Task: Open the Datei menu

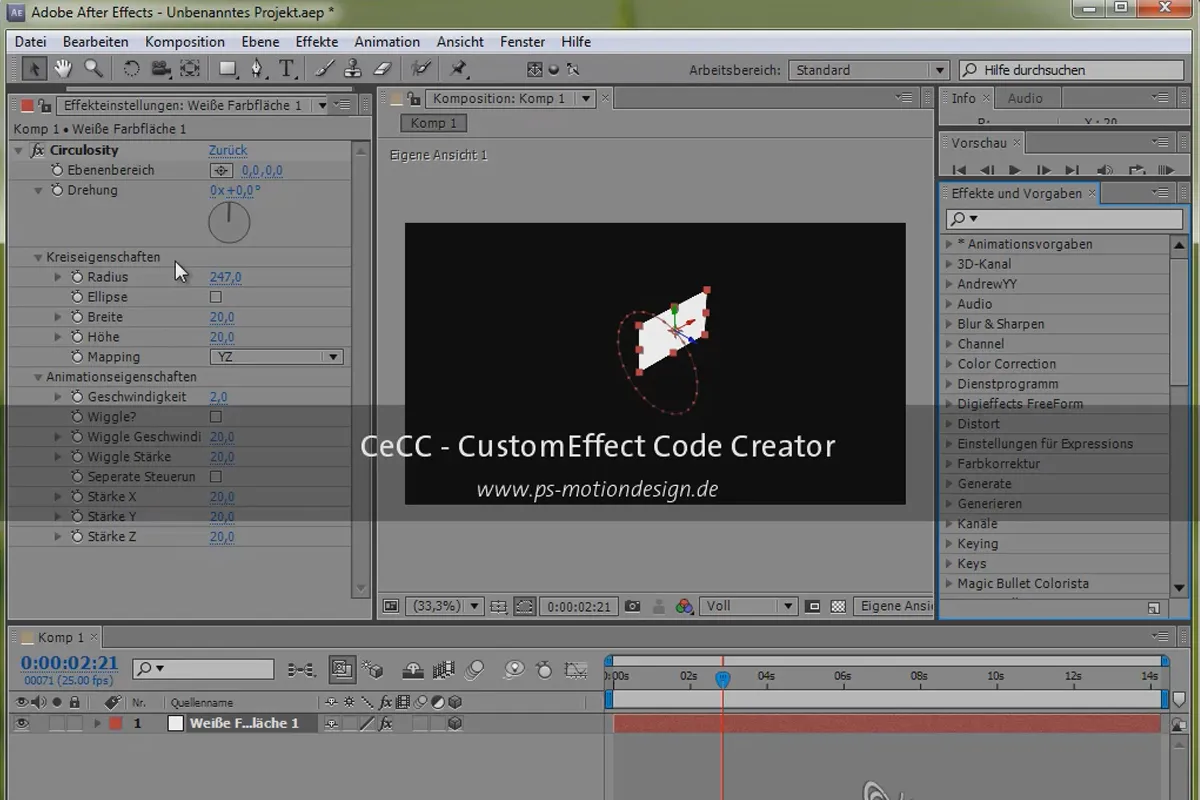Action: [31, 42]
